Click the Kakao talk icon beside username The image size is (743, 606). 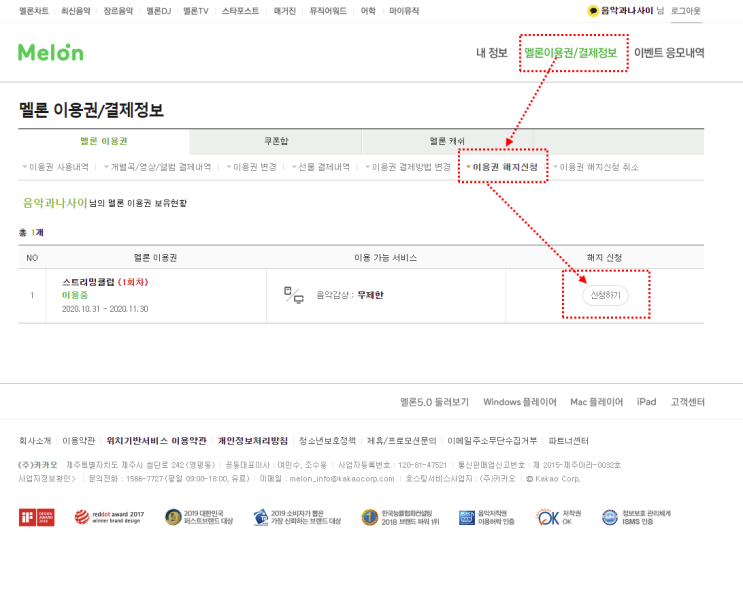593,11
